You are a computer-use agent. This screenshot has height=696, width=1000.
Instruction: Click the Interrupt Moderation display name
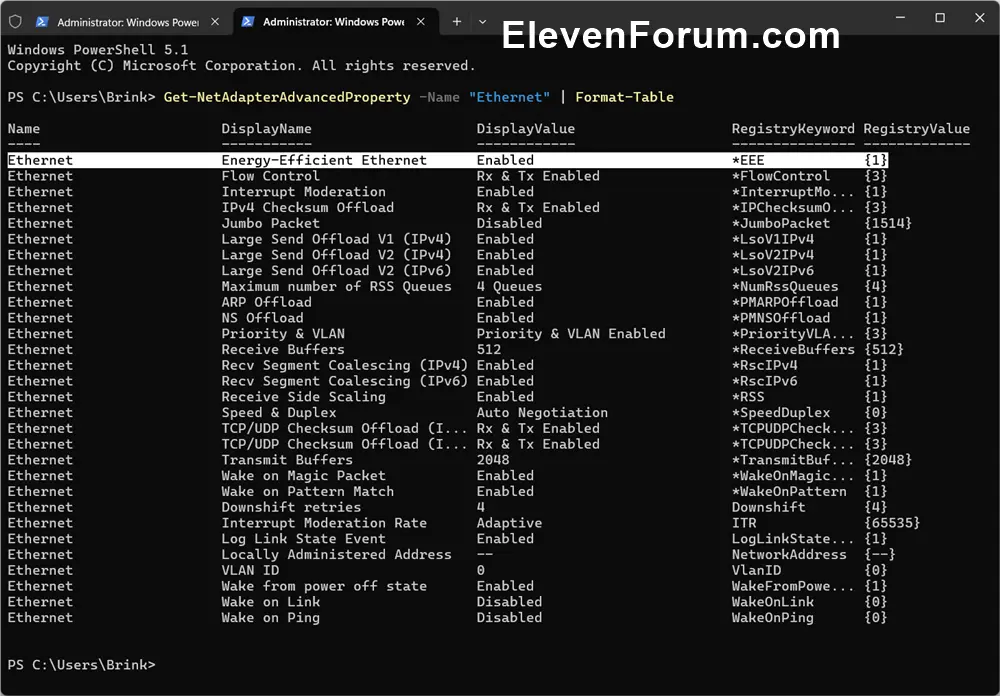tap(304, 192)
